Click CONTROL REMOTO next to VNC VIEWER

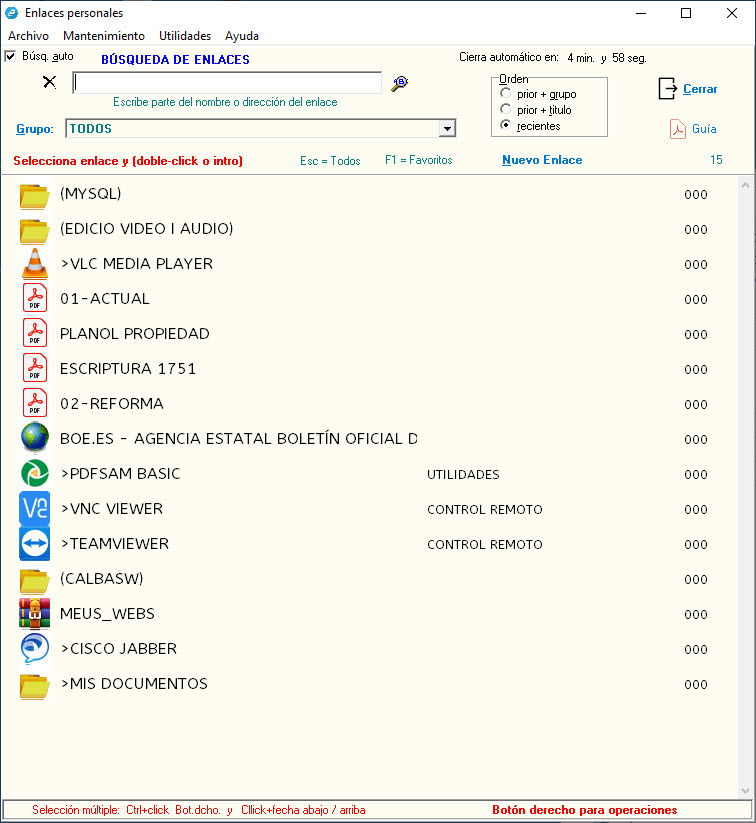[485, 510]
